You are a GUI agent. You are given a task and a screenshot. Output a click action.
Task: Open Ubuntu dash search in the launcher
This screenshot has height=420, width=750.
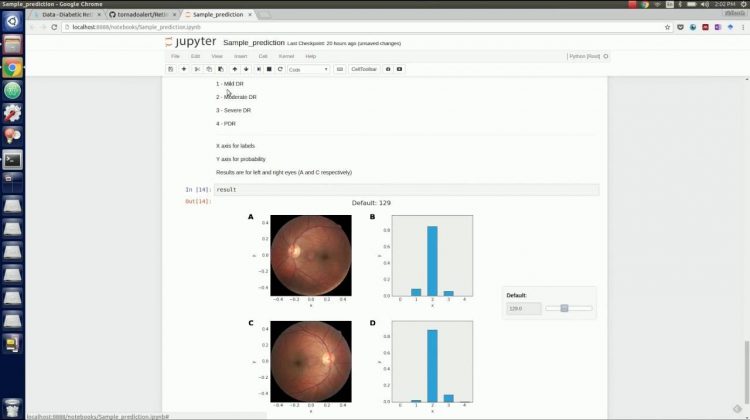click(12, 22)
